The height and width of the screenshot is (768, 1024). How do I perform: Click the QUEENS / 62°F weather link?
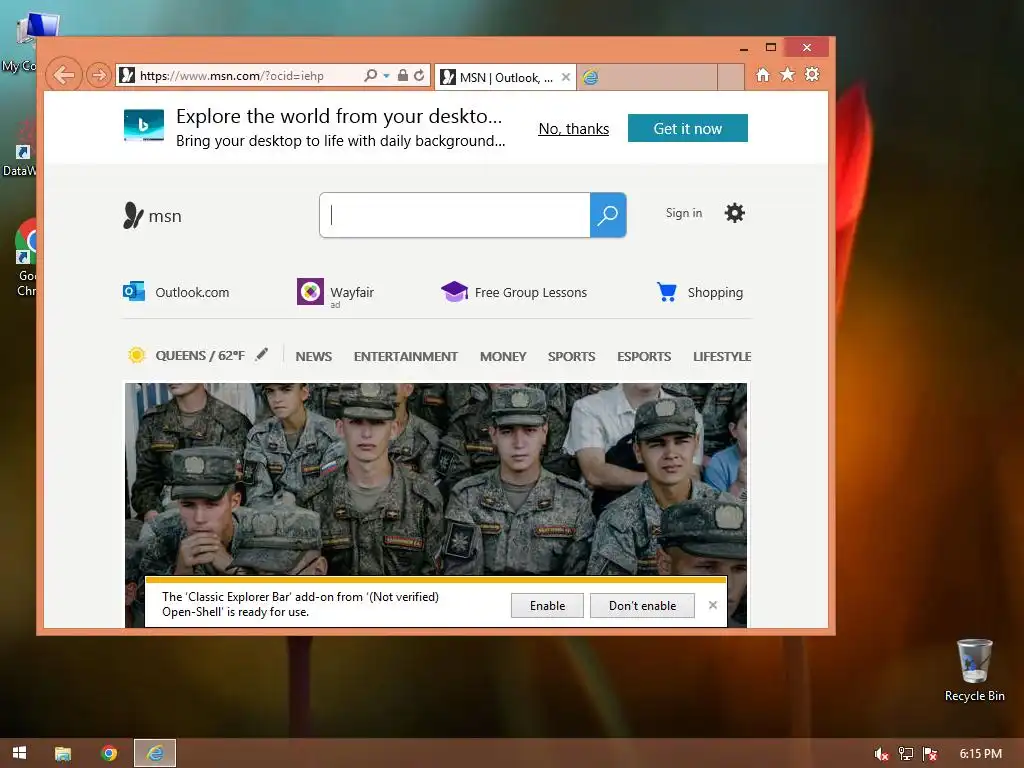coord(200,356)
